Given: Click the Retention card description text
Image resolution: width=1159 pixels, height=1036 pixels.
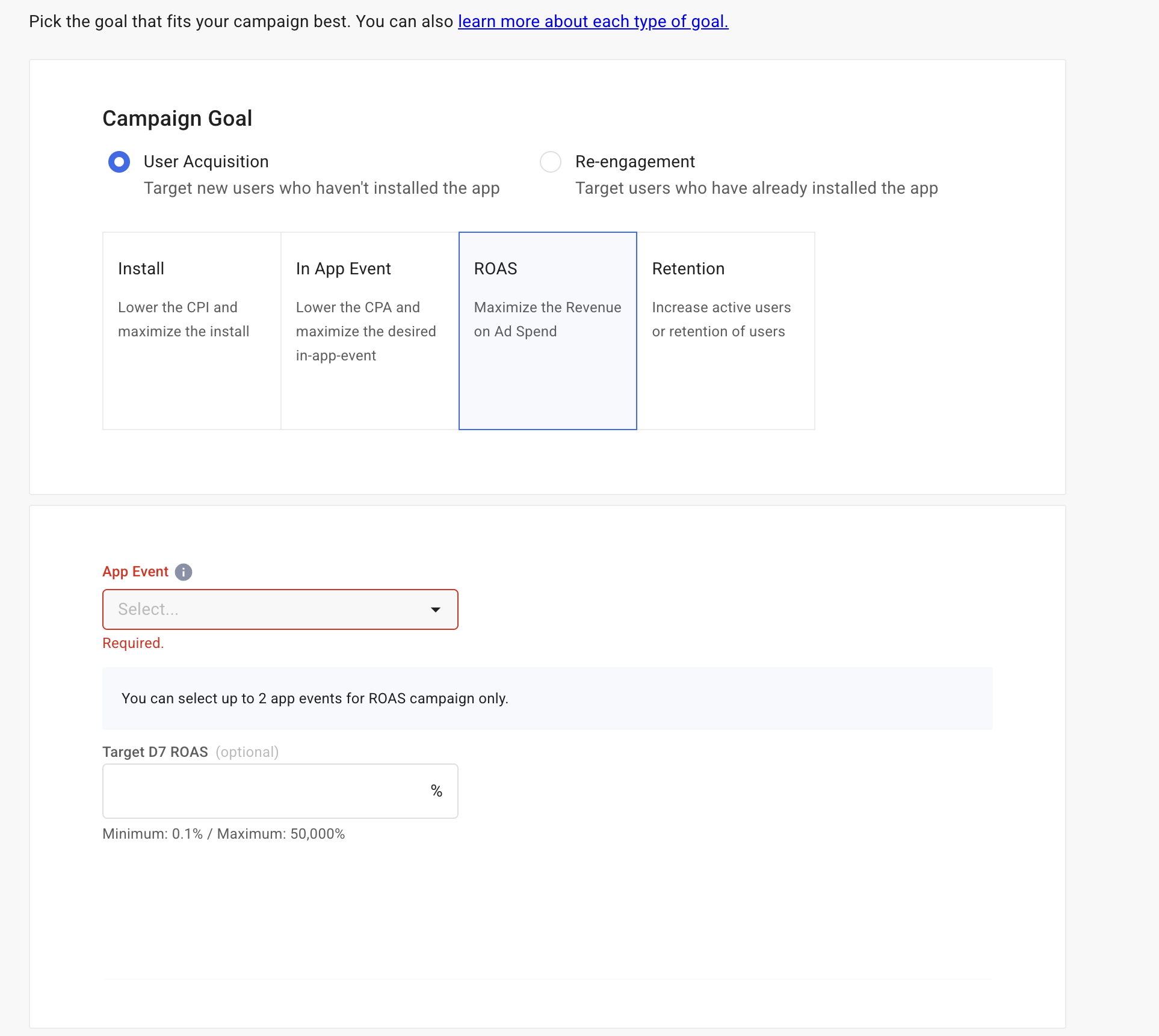Looking at the screenshot, I should click(721, 319).
